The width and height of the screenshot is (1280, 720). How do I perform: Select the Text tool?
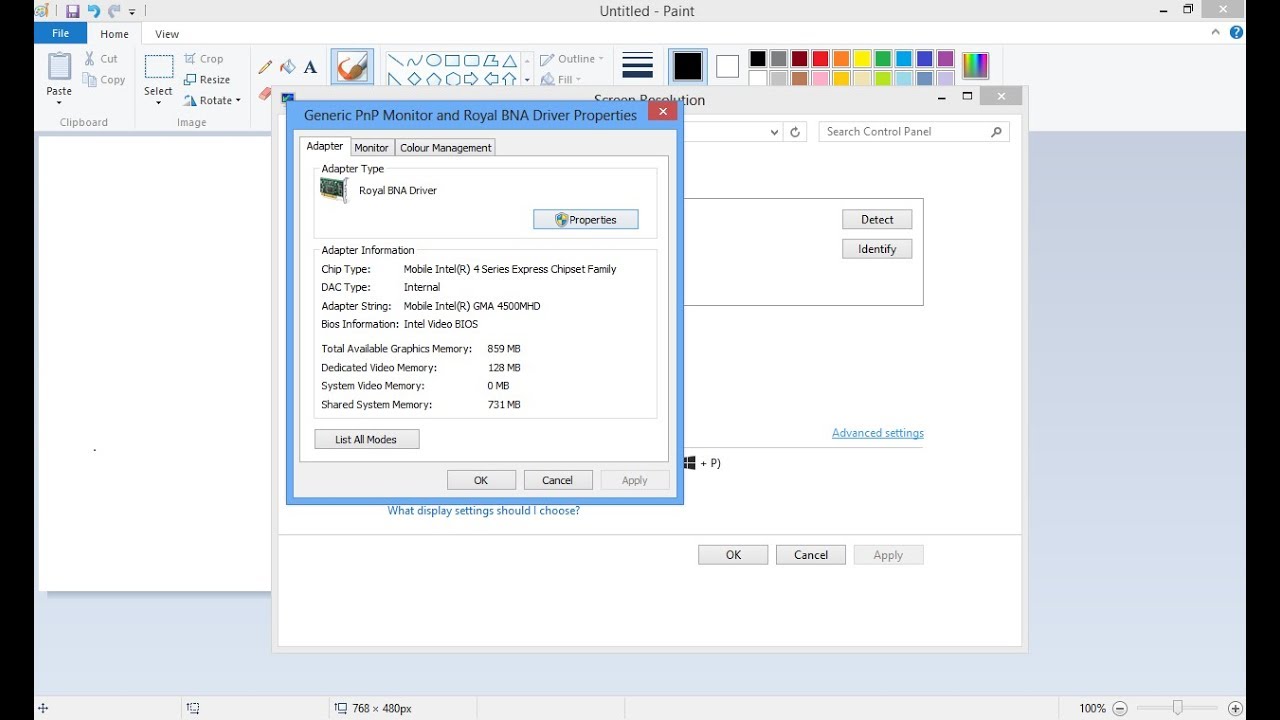point(310,67)
